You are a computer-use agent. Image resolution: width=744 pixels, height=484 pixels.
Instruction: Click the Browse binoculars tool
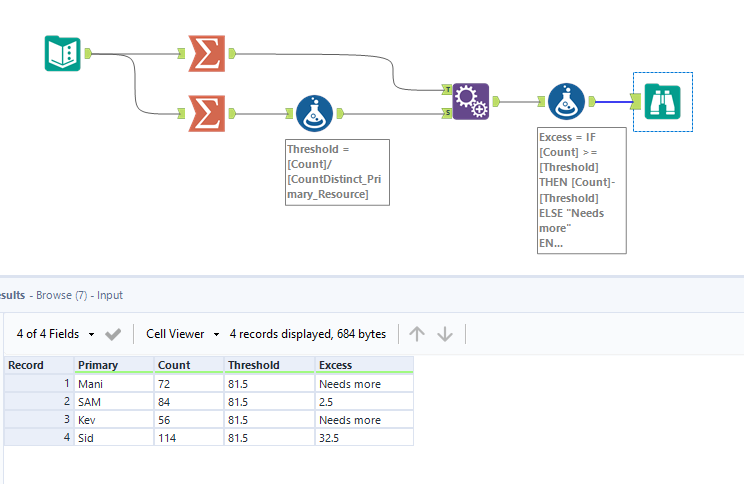pyautogui.click(x=662, y=100)
